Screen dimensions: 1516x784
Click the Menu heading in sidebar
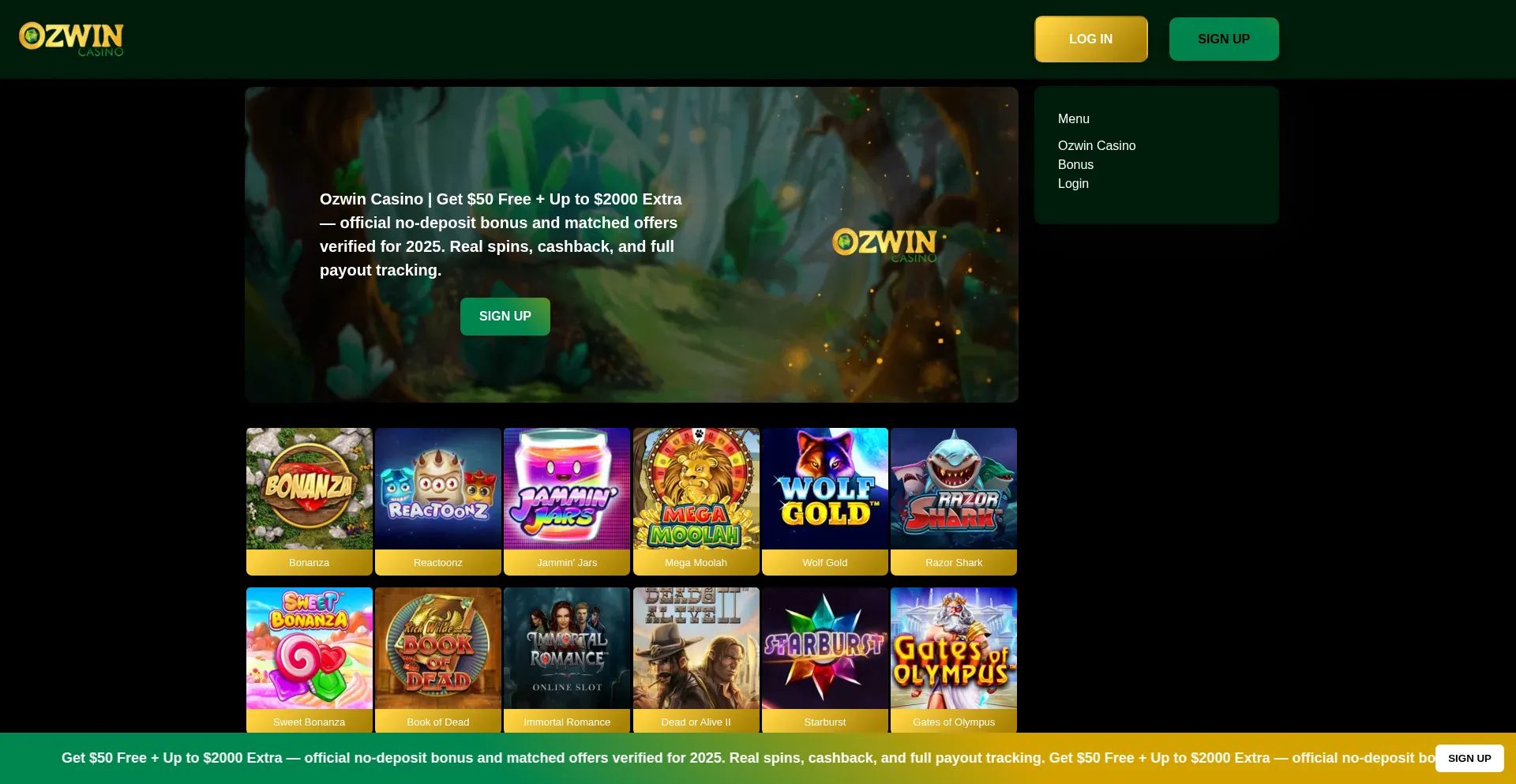coord(1074,118)
